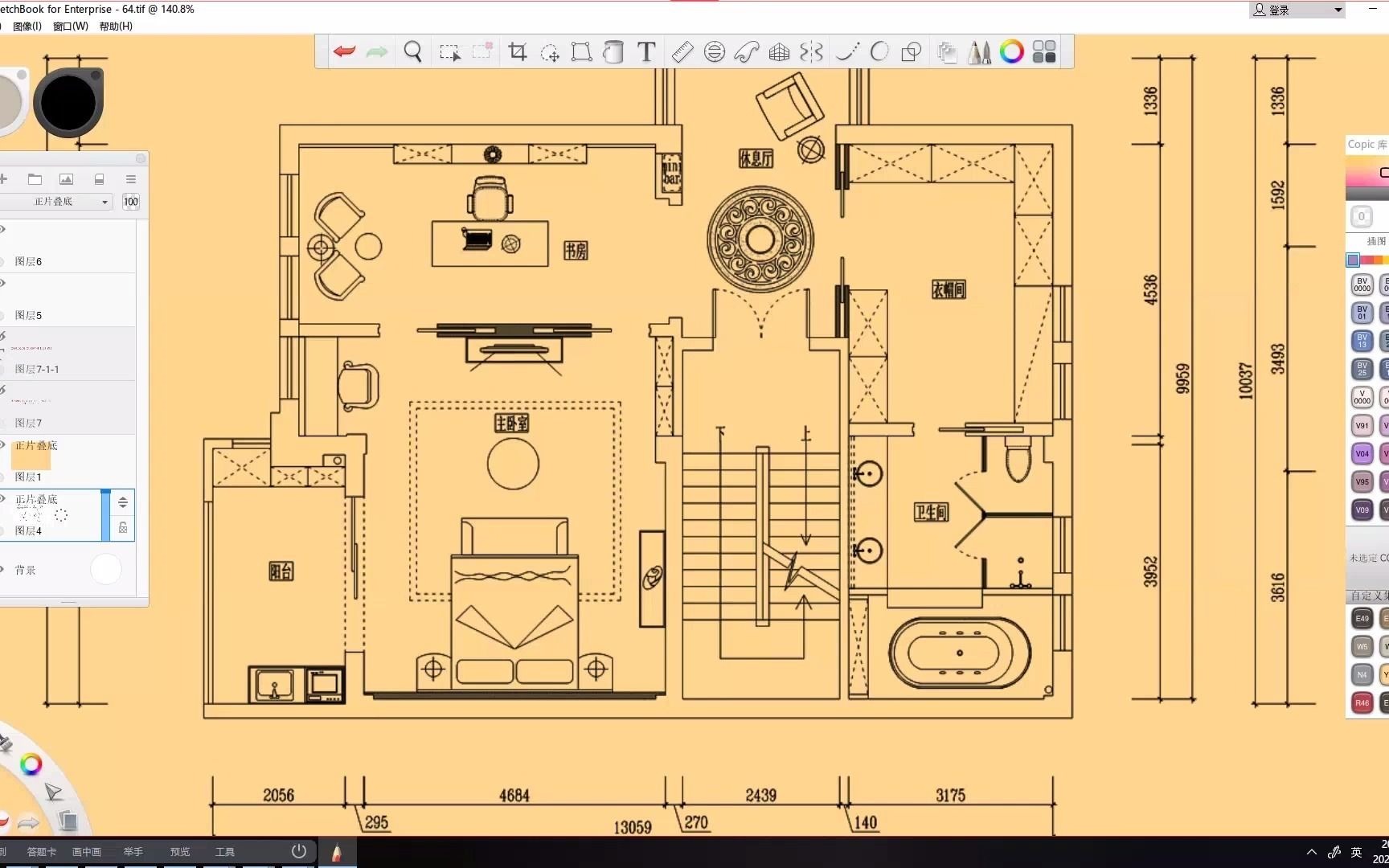
Task: Hide the 图层4 layer
Action: (2, 498)
